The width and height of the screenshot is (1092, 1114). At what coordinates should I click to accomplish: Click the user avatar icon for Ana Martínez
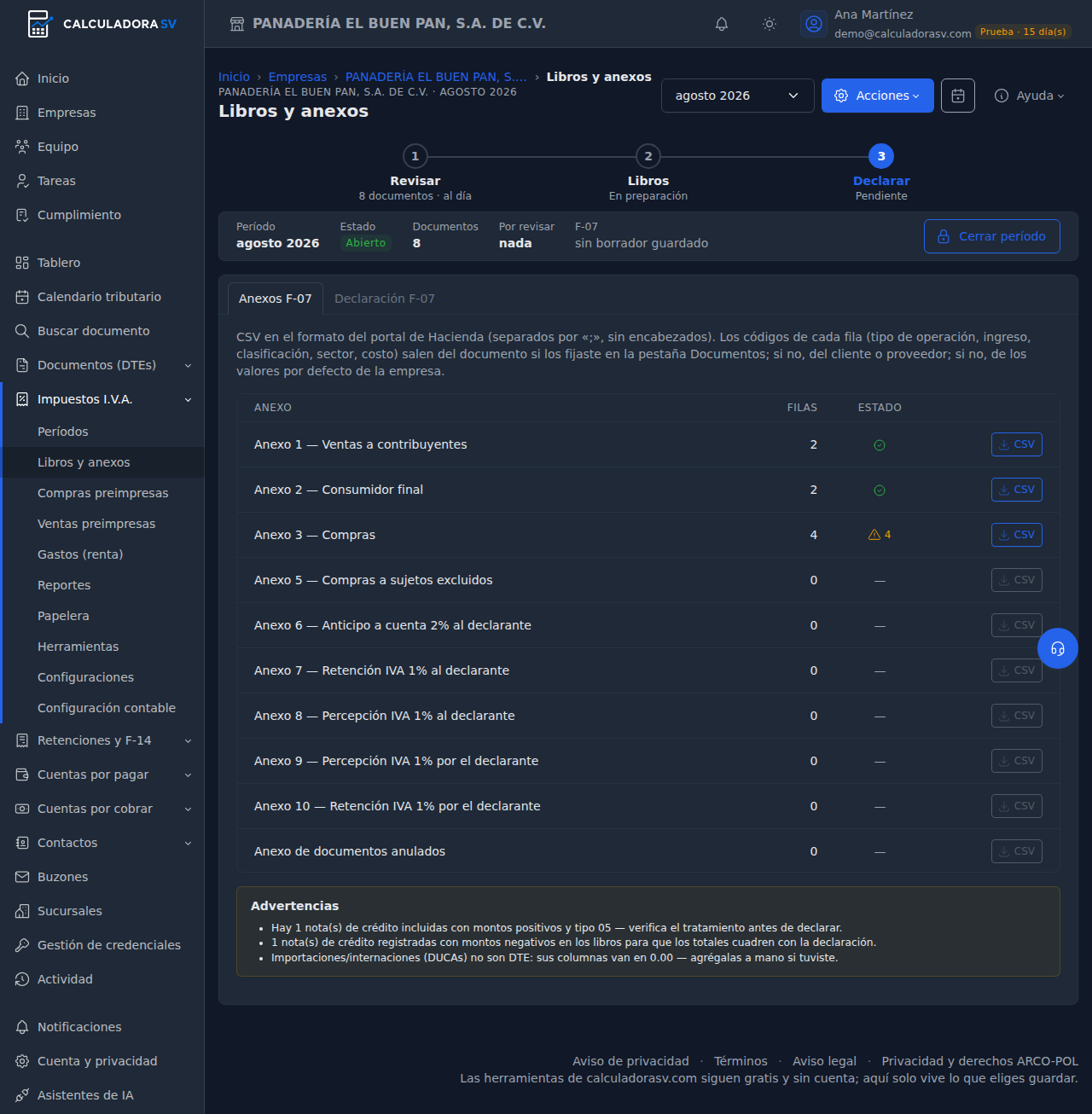814,24
